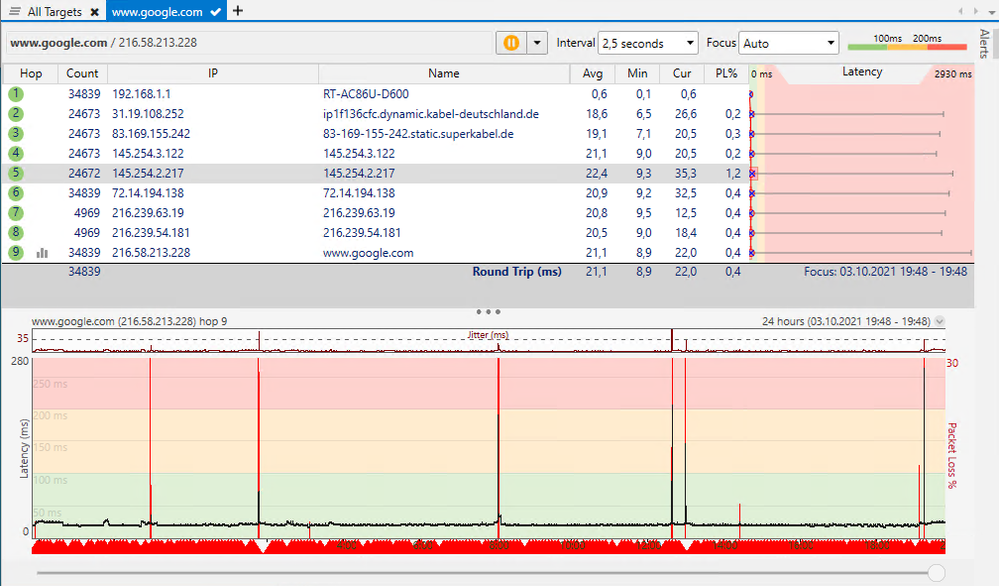Open the 24 hours time range dropdown

938,321
